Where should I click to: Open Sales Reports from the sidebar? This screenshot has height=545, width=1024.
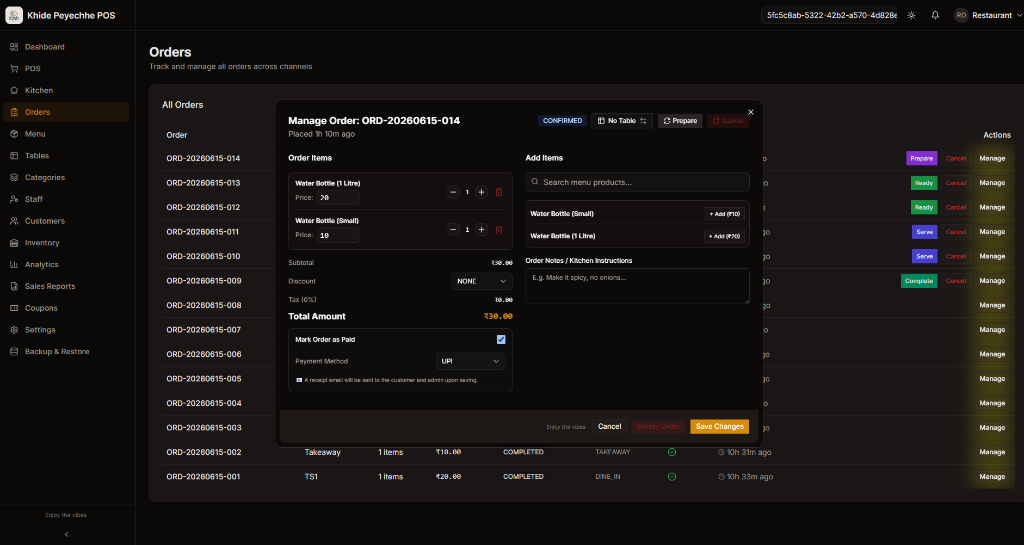pyautogui.click(x=65, y=287)
